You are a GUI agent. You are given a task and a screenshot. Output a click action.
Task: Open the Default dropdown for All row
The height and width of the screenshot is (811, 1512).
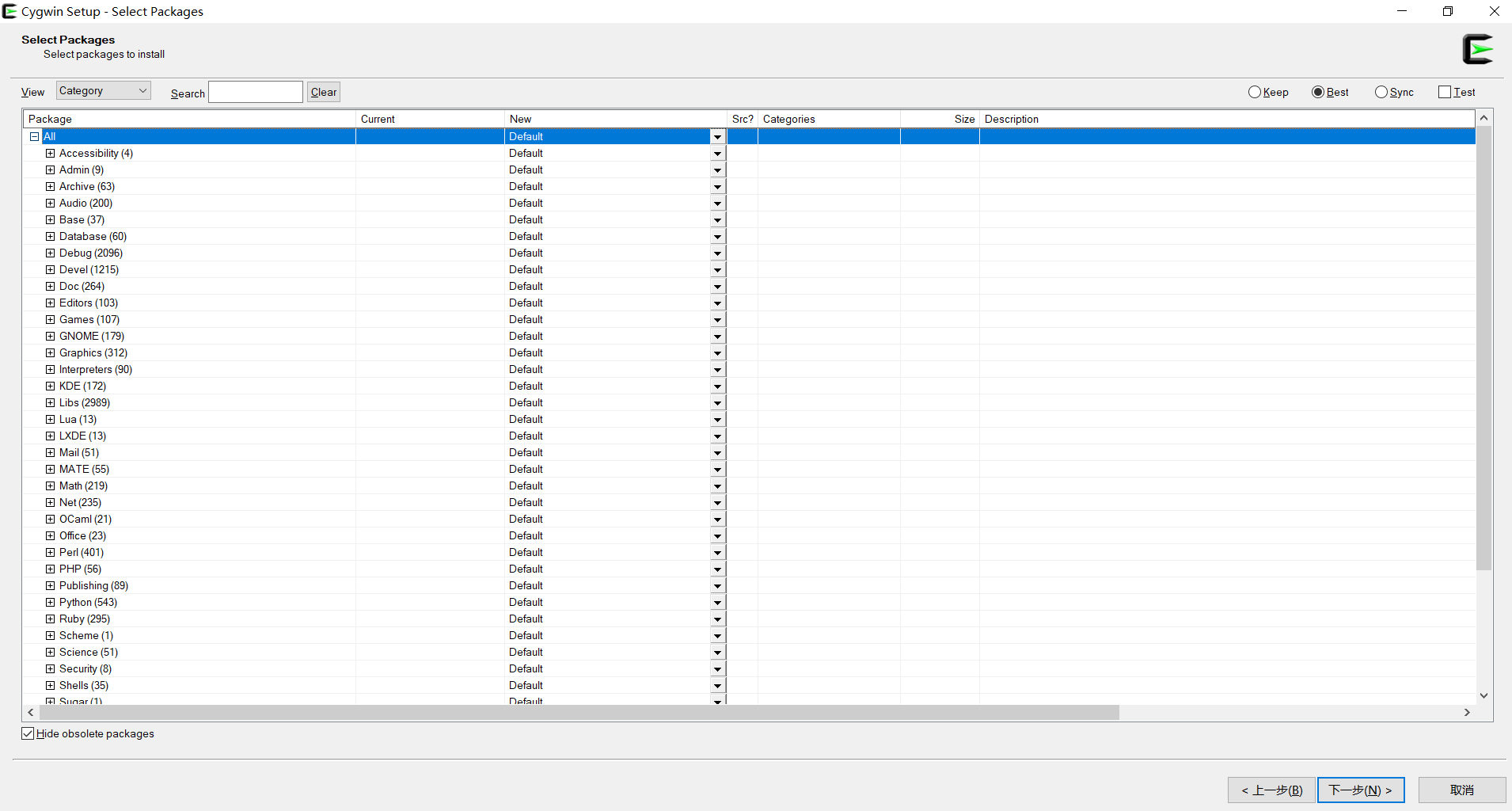(x=717, y=137)
